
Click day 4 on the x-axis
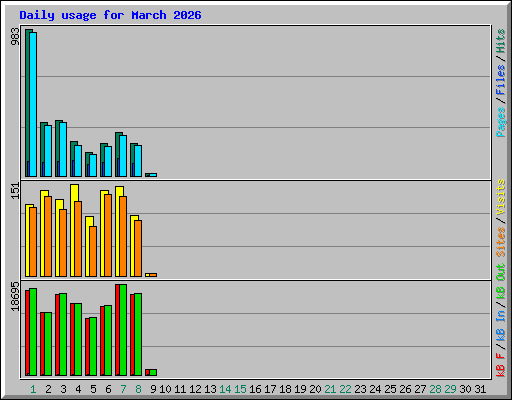pyautogui.click(x=78, y=389)
